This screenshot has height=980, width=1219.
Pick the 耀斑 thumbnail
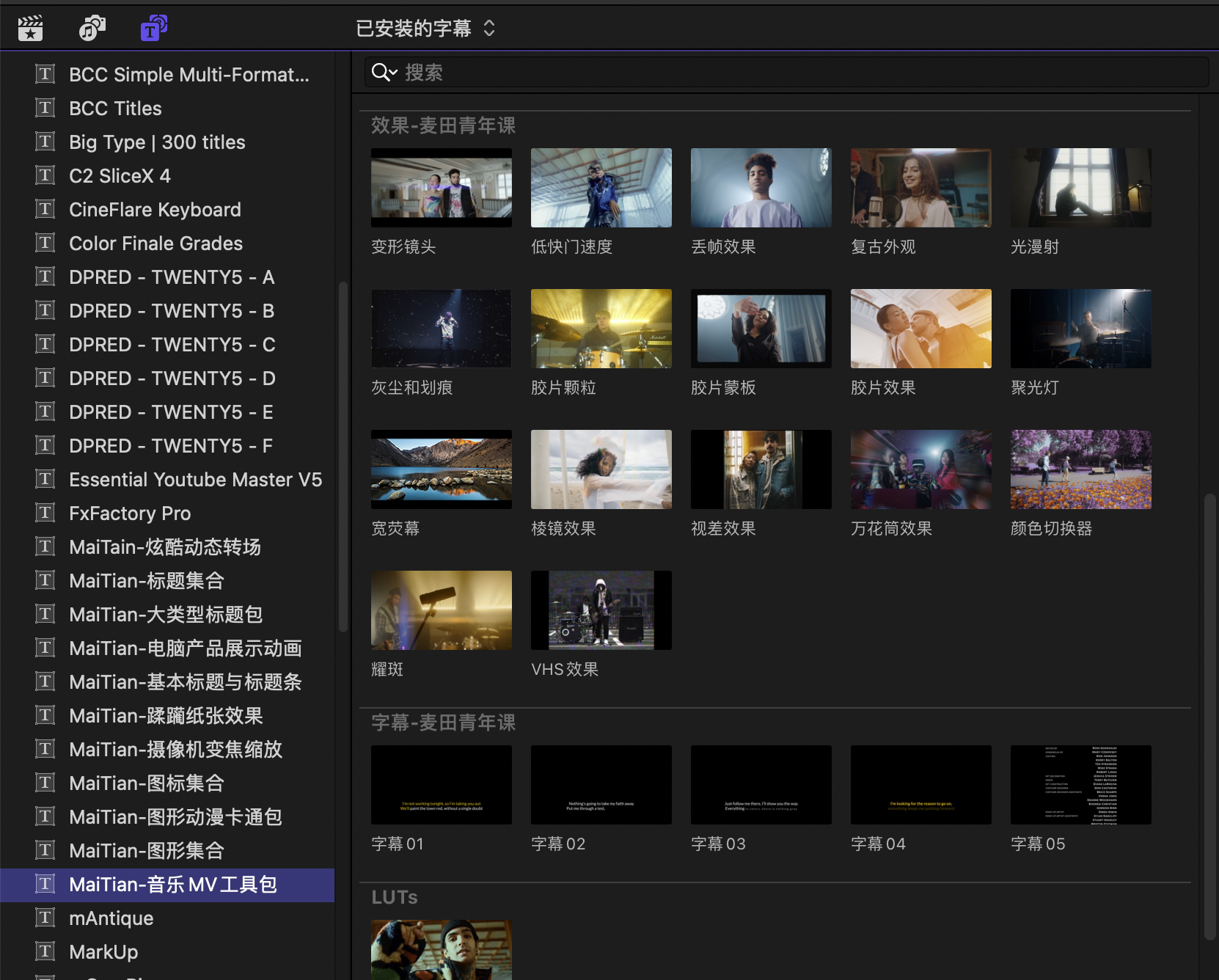[442, 610]
